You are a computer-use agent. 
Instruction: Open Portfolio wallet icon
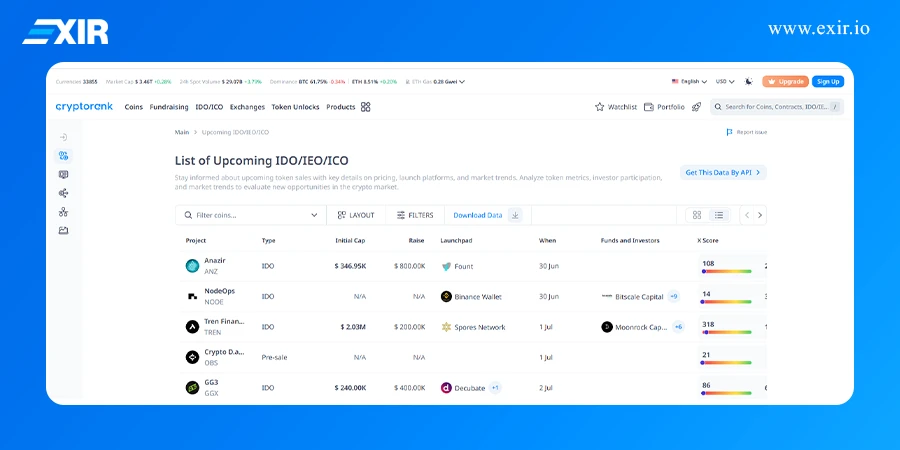pyautogui.click(x=649, y=107)
